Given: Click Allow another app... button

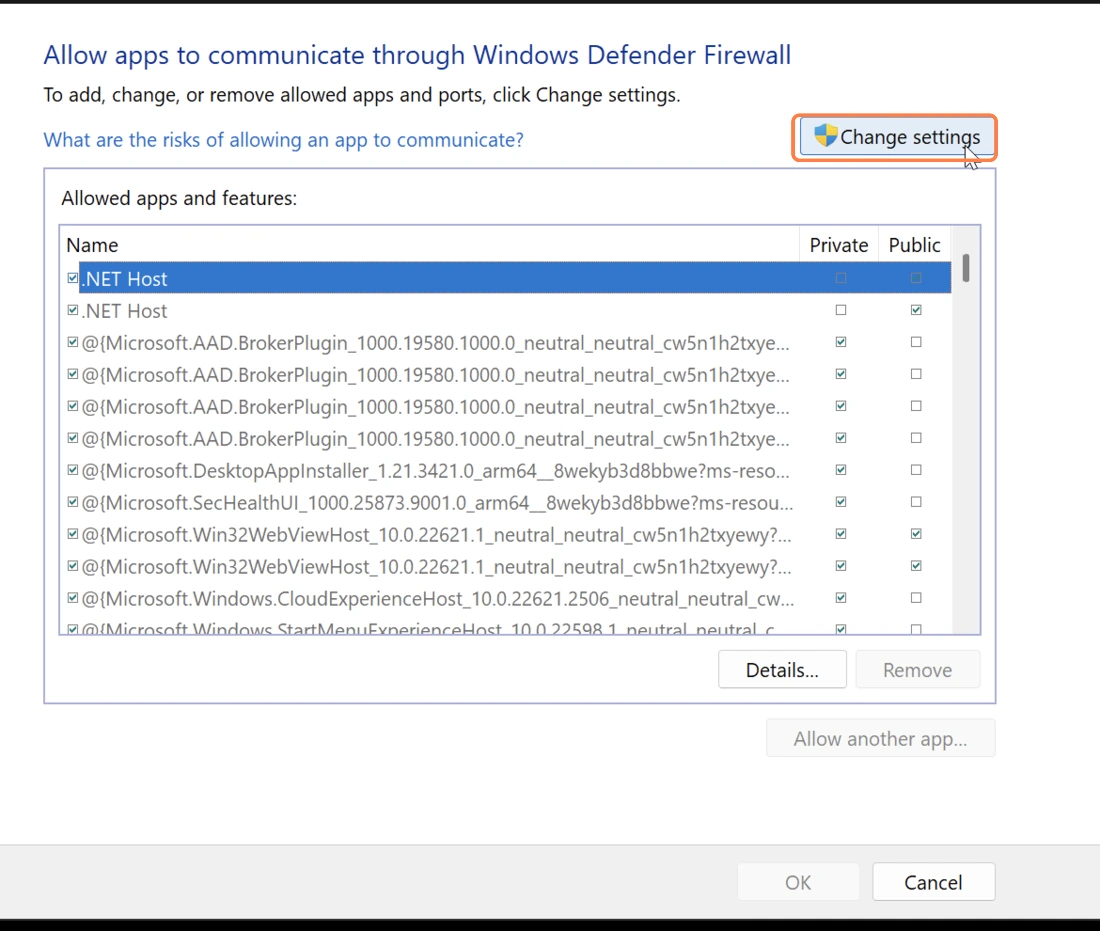Looking at the screenshot, I should pos(880,739).
